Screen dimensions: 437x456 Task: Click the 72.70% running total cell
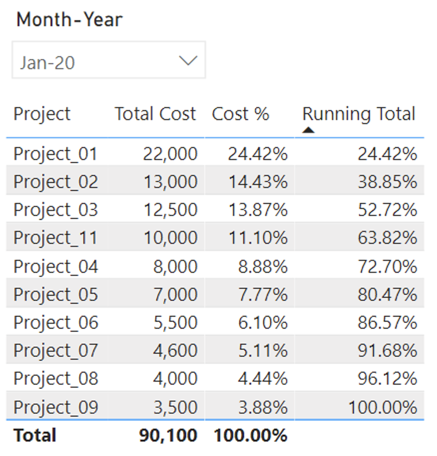coord(387,267)
